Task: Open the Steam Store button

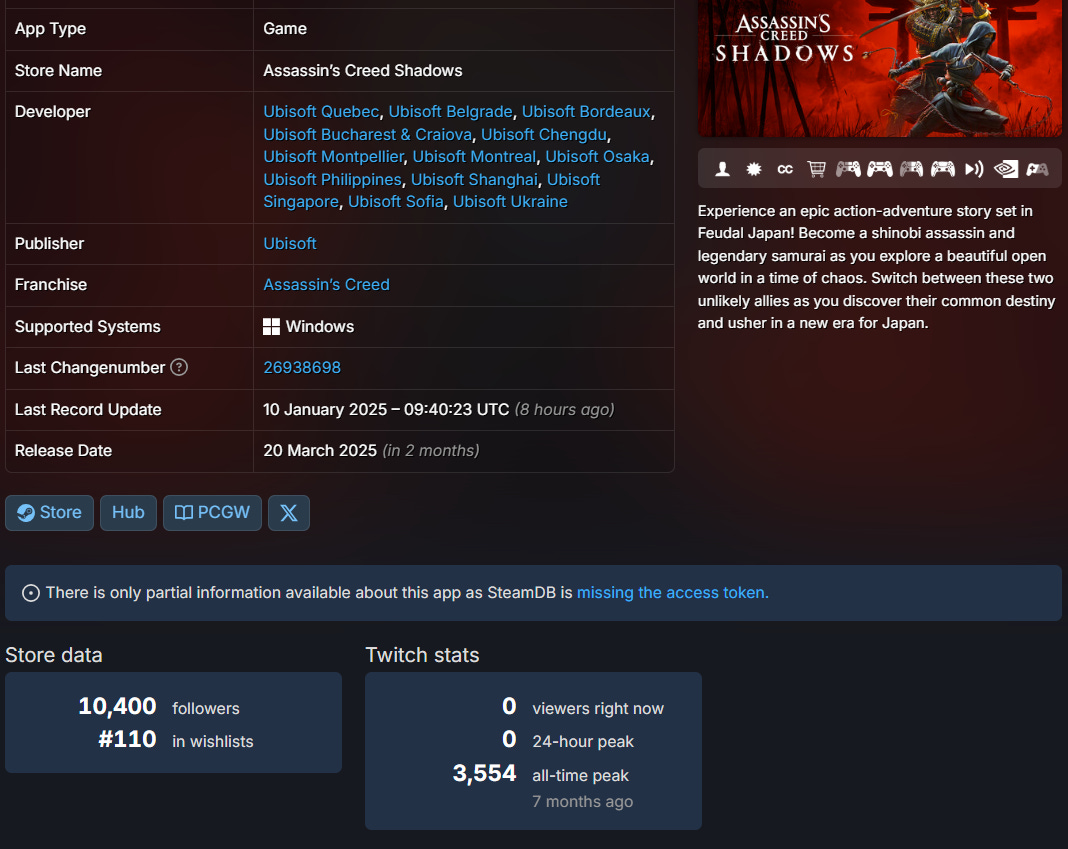Action: click(x=49, y=512)
